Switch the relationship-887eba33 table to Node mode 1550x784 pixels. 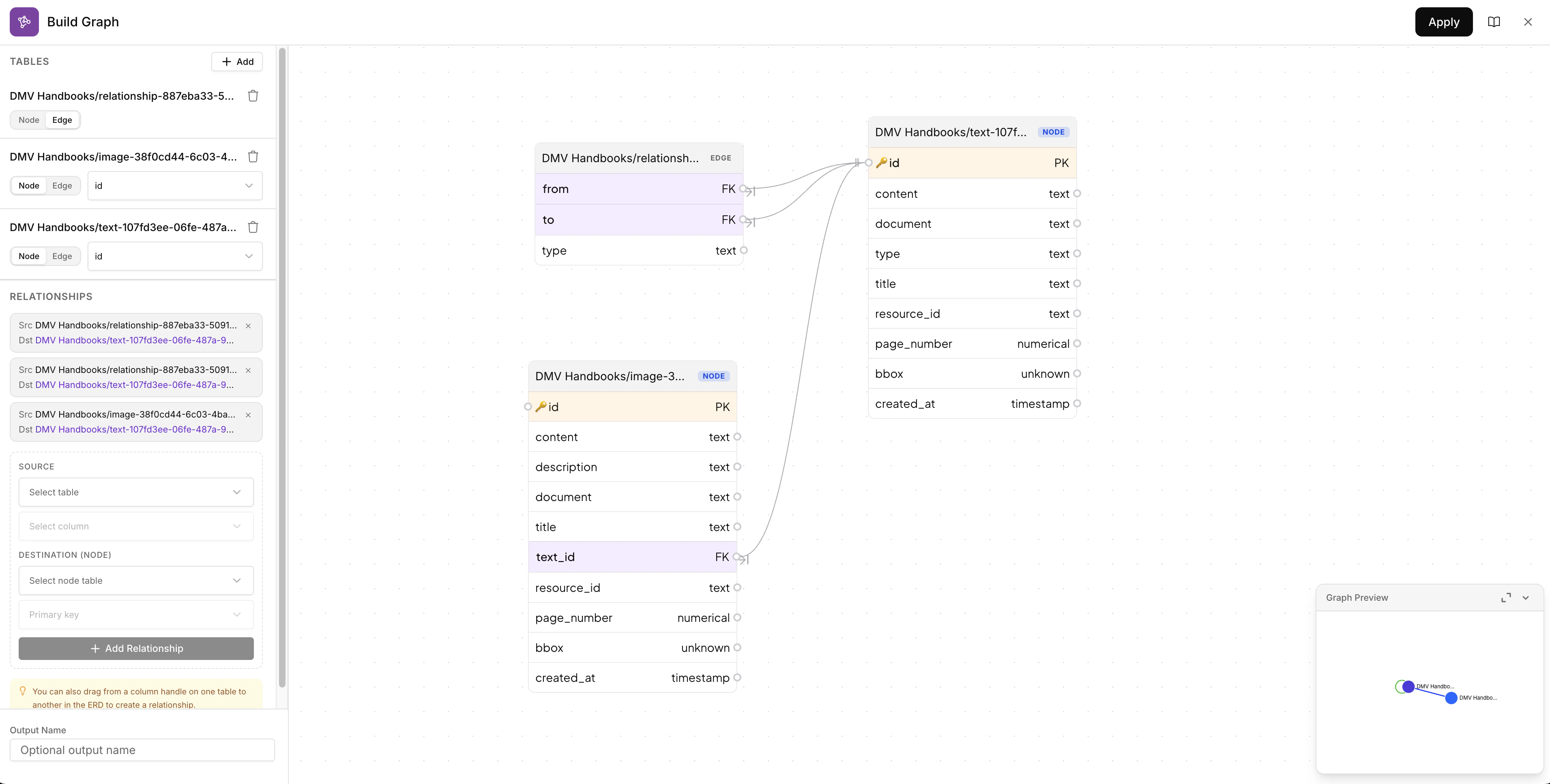tap(28, 120)
